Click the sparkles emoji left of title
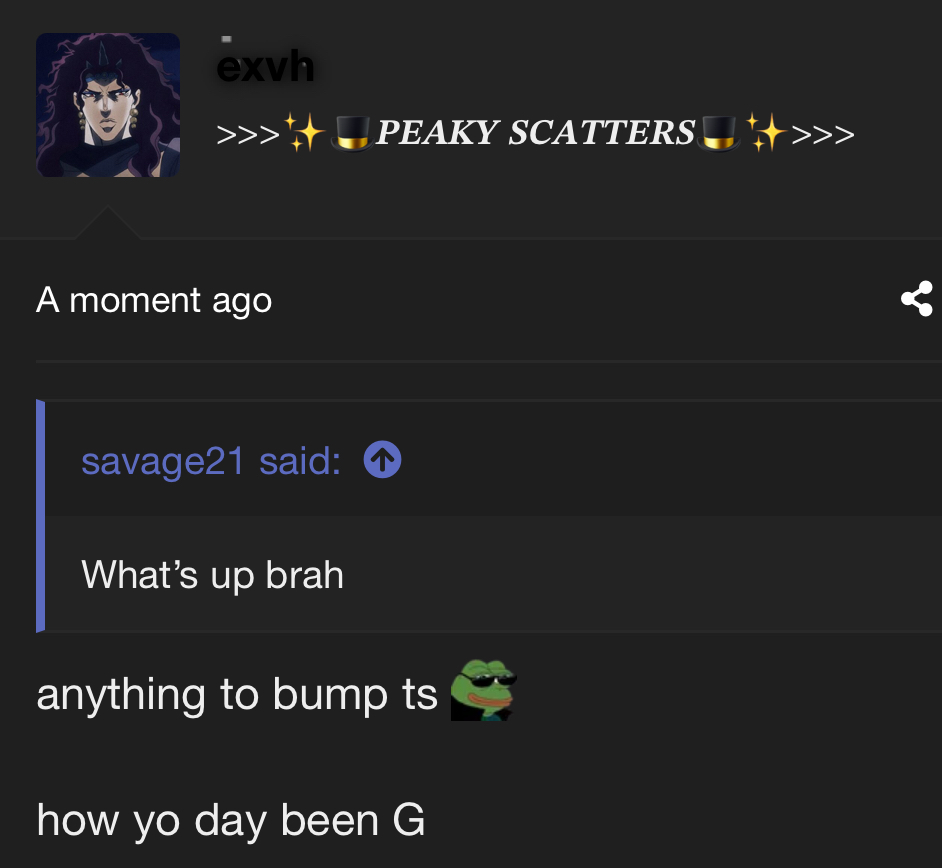Screen dimensions: 942x868 click(305, 132)
